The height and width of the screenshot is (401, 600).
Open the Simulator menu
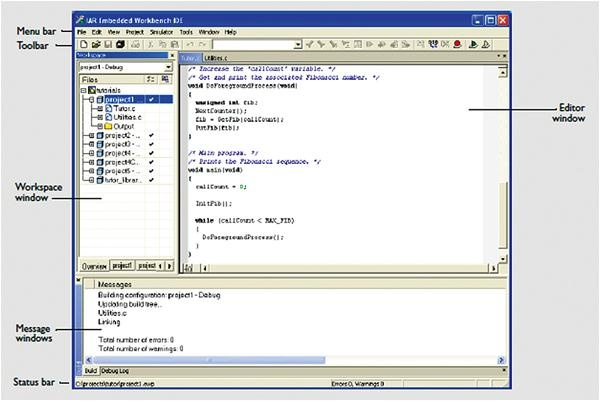point(159,32)
